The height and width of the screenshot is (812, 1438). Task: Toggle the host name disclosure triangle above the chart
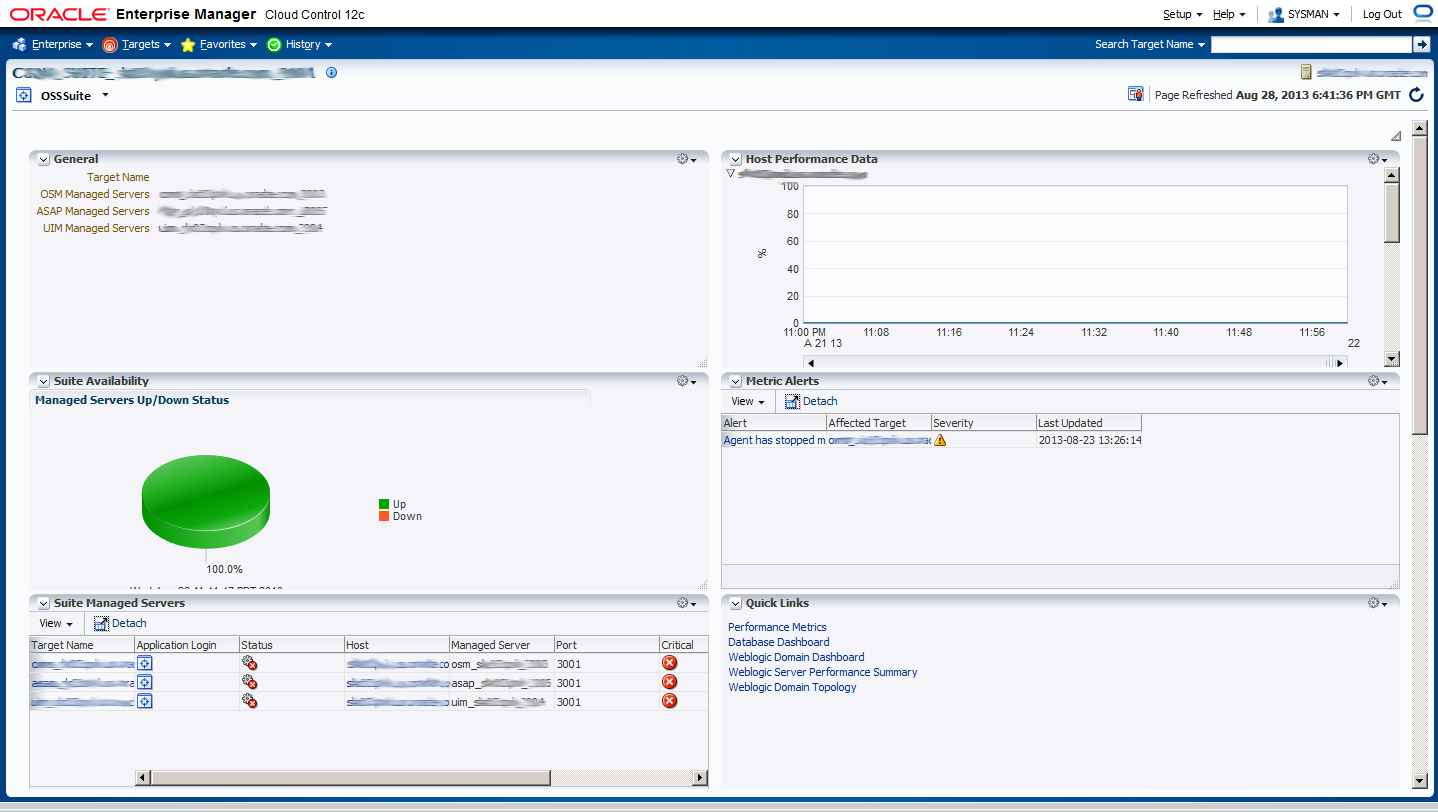click(731, 173)
